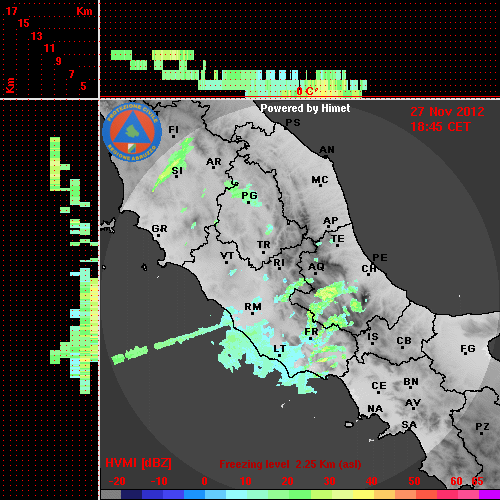Click the MC city label
Screen dimensions: 500x500
tap(320, 180)
